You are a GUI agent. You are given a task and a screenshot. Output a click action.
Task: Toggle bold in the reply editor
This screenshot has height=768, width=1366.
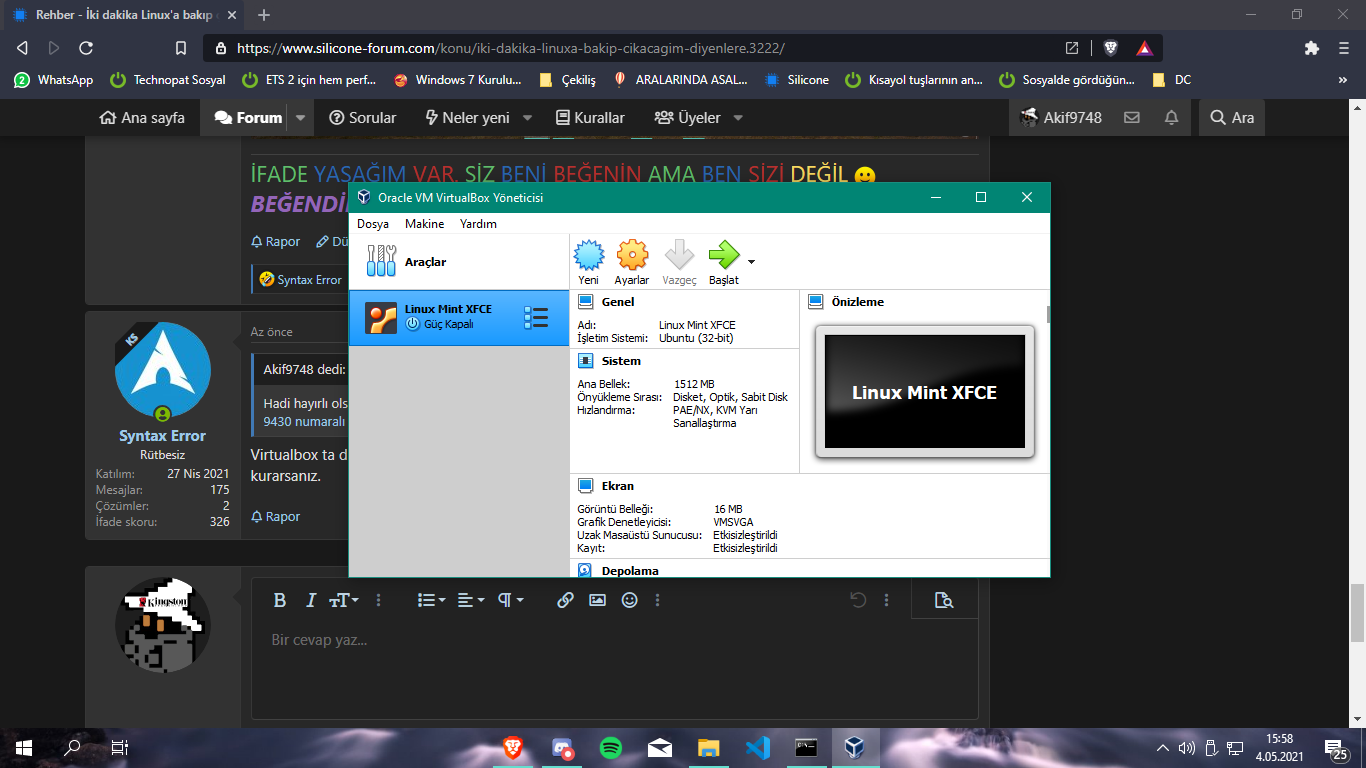click(x=280, y=600)
